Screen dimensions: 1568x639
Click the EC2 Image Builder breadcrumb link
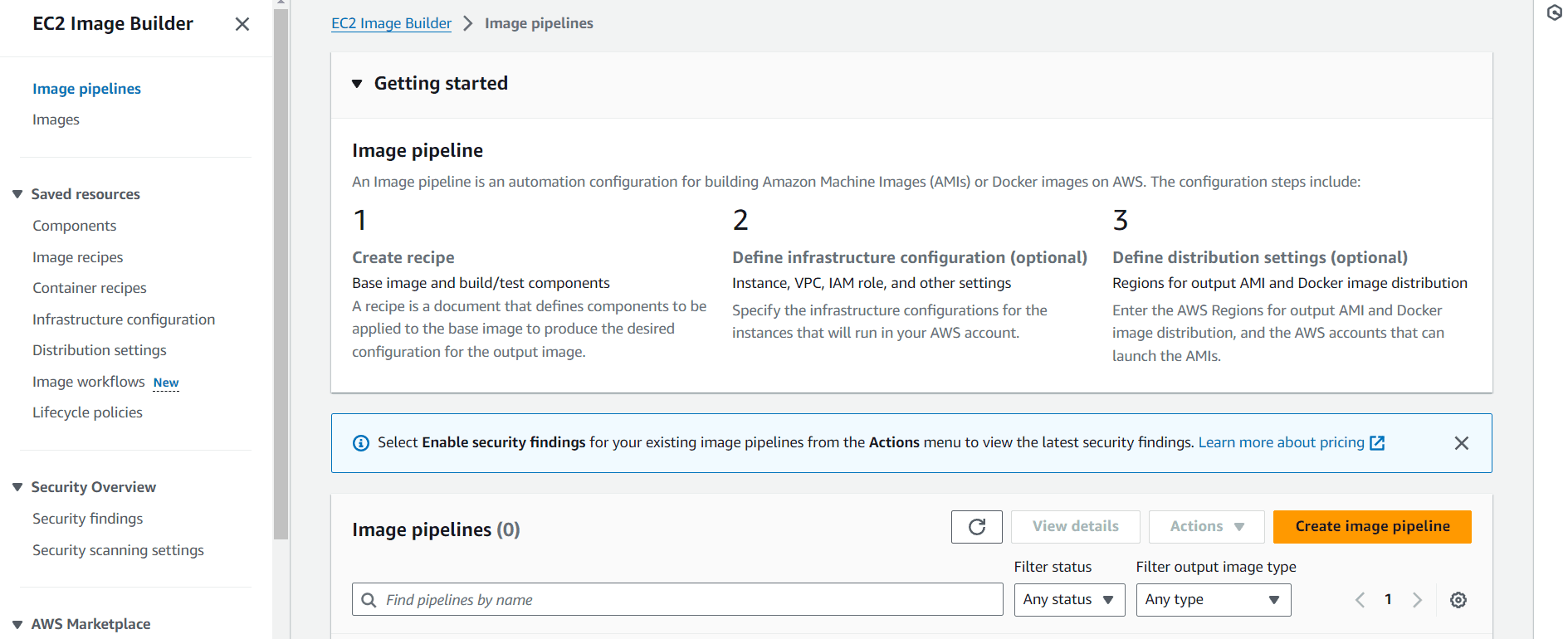pos(391,23)
